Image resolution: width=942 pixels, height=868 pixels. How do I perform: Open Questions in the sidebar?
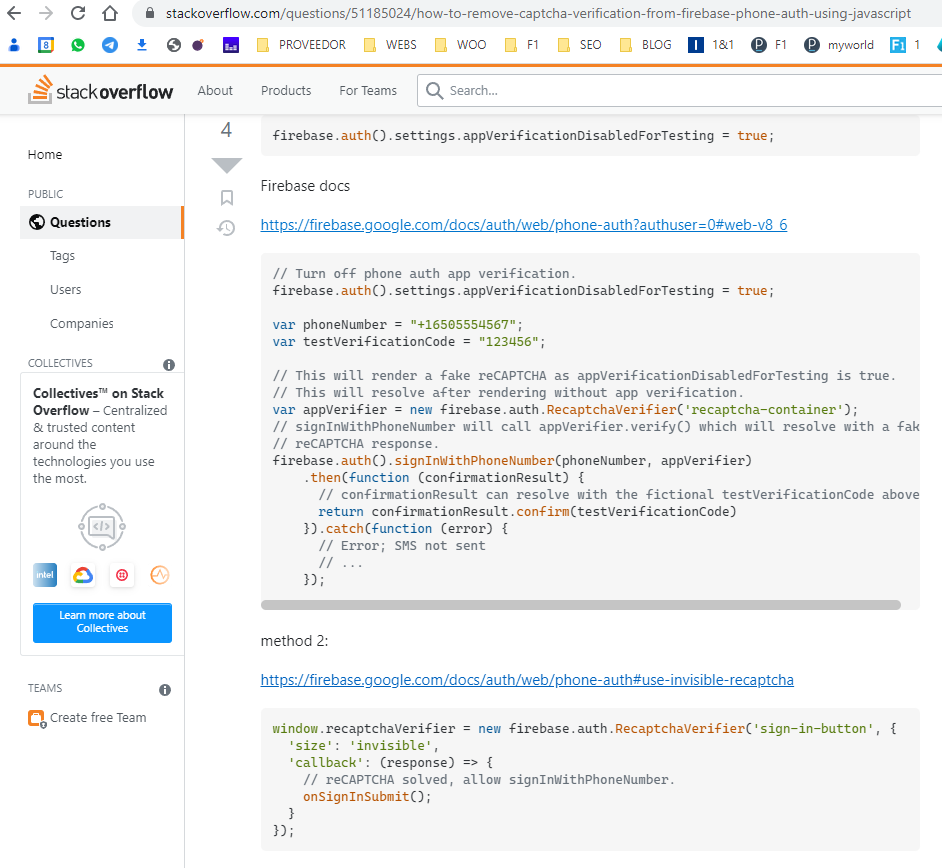[x=101, y=222]
